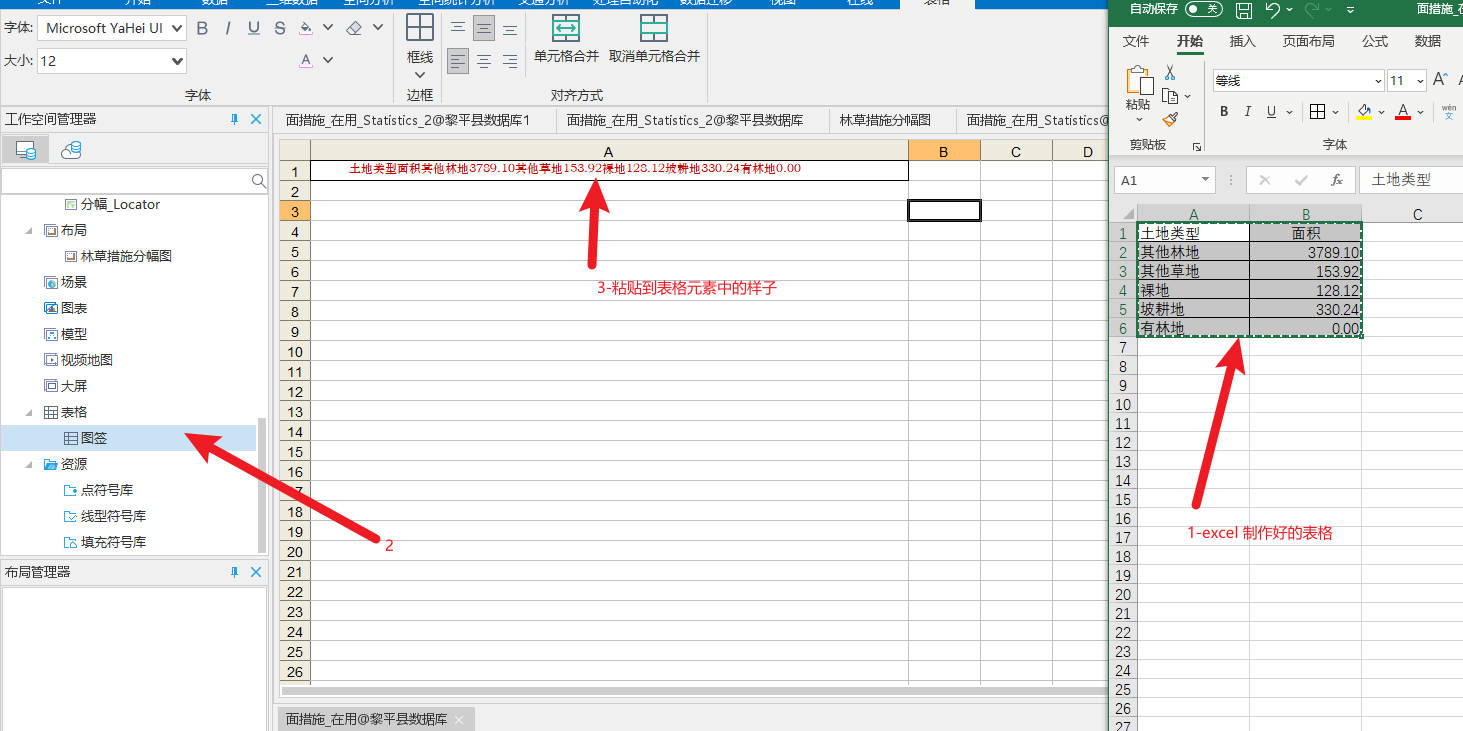Set vertical bottom alignment icon

[510, 29]
